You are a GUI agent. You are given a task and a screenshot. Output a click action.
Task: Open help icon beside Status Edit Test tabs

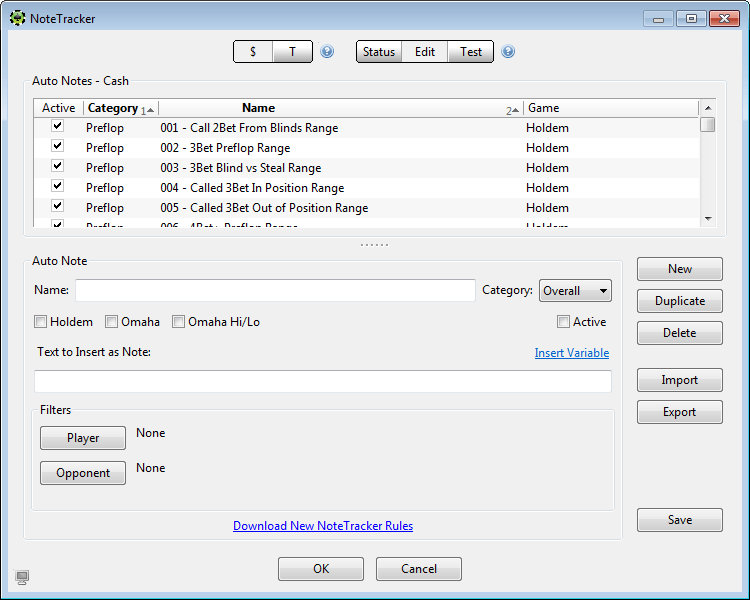[508, 51]
